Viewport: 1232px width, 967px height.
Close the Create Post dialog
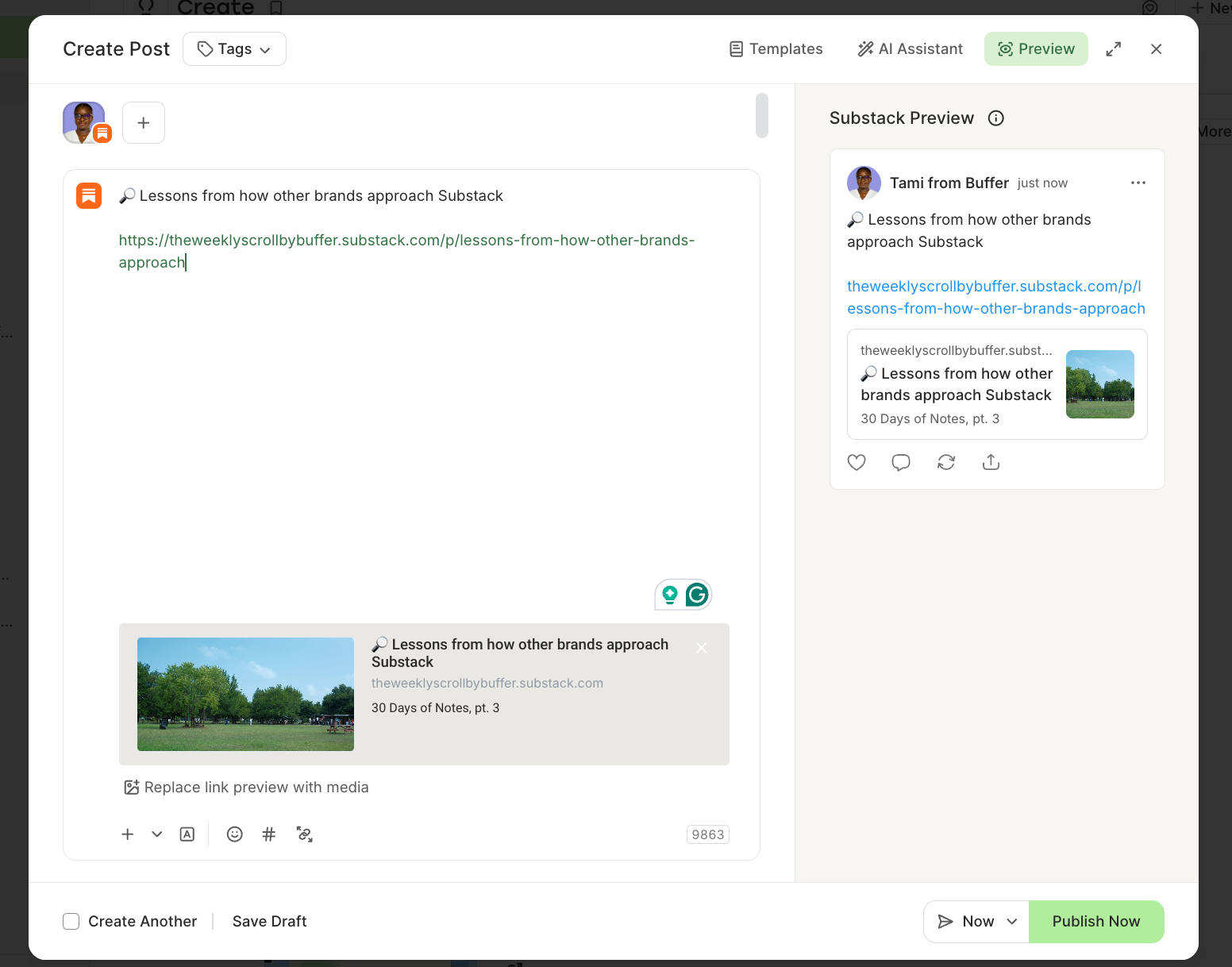click(1156, 49)
